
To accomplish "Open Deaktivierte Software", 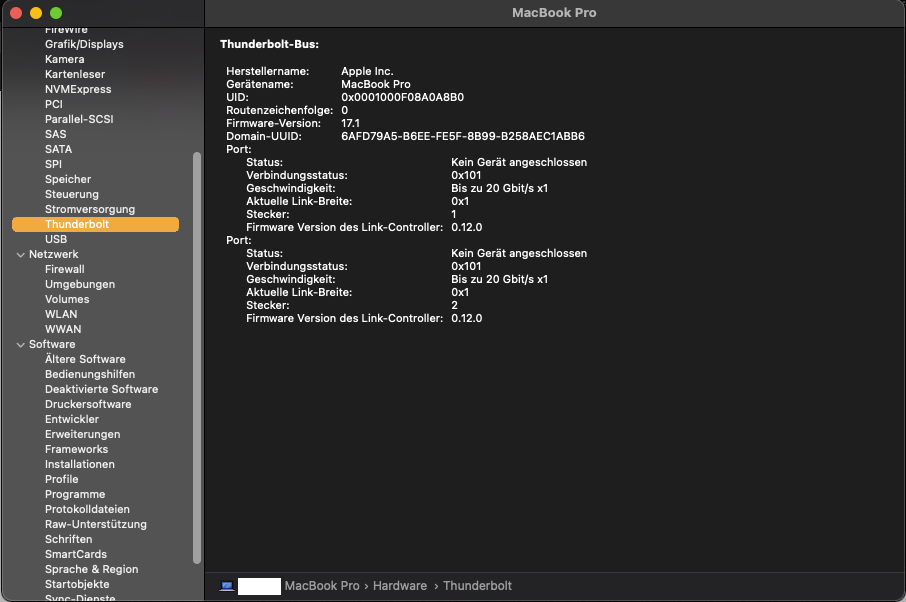I will click(x=102, y=390).
